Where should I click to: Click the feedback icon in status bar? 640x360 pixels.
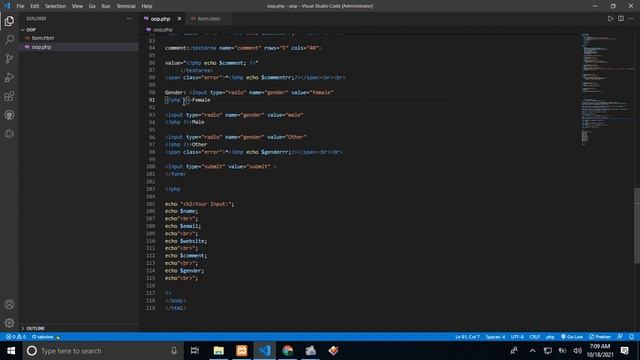coord(620,337)
